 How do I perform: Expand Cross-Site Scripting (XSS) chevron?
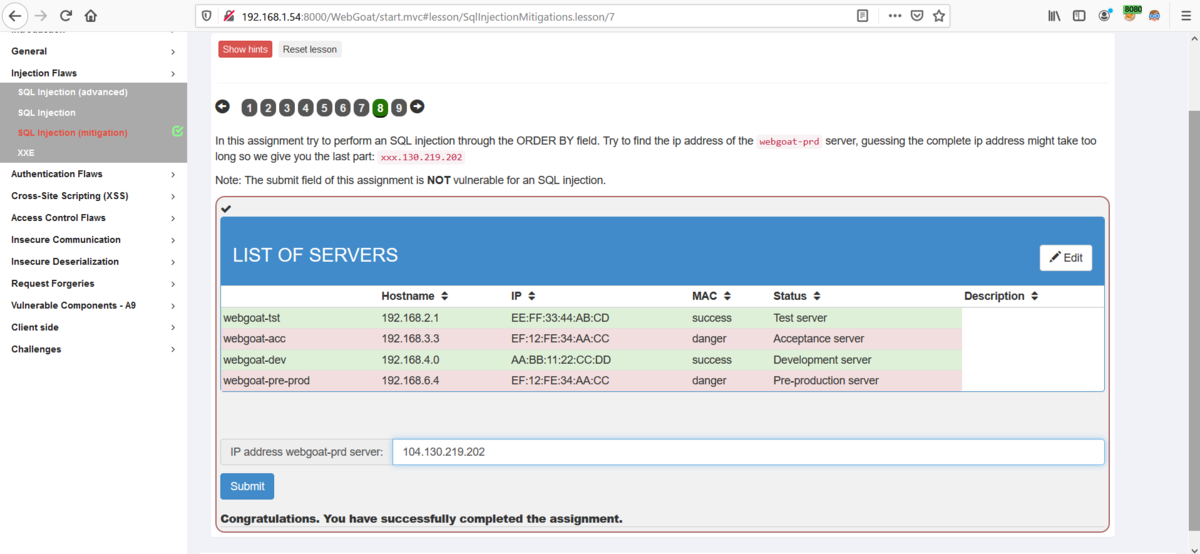click(173, 197)
